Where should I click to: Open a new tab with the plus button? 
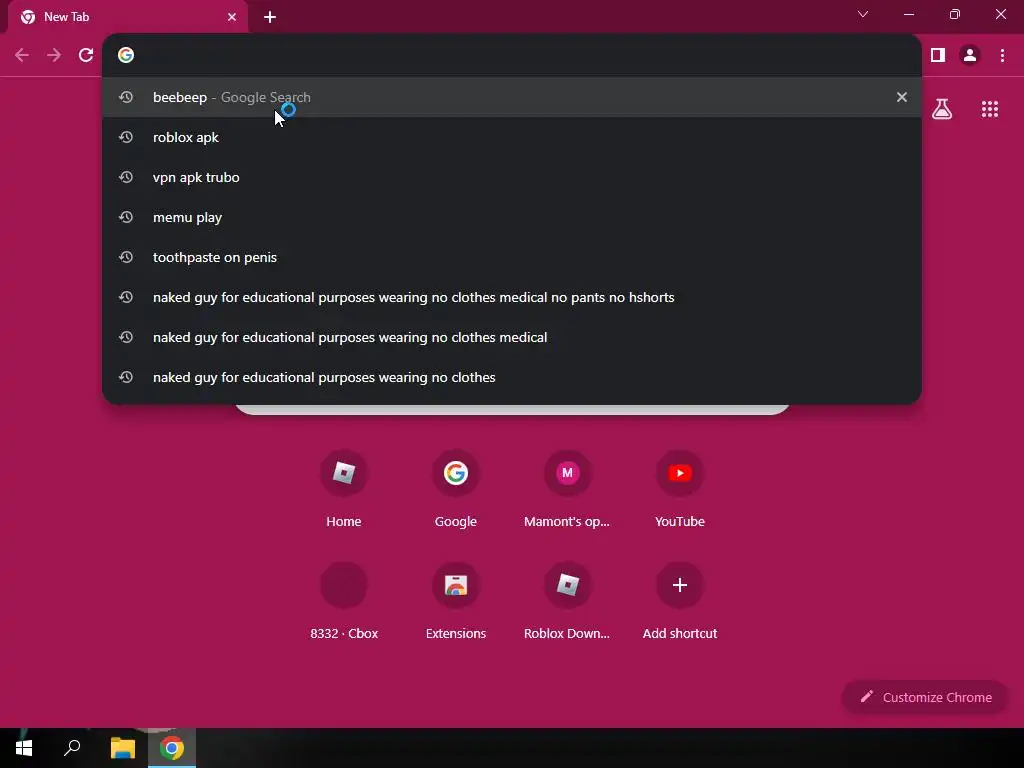[270, 17]
